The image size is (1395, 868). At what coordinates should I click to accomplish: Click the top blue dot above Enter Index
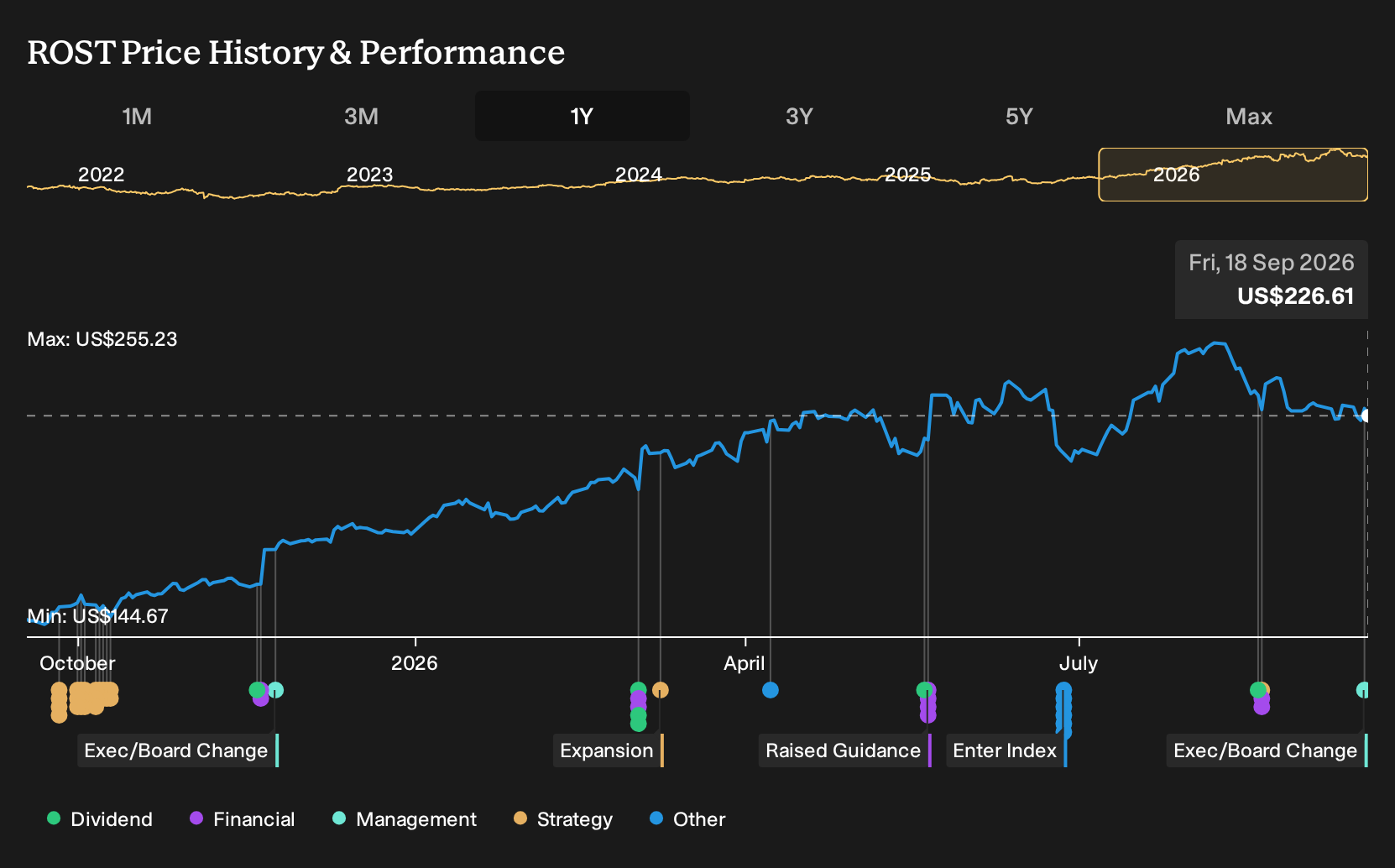click(x=1063, y=690)
